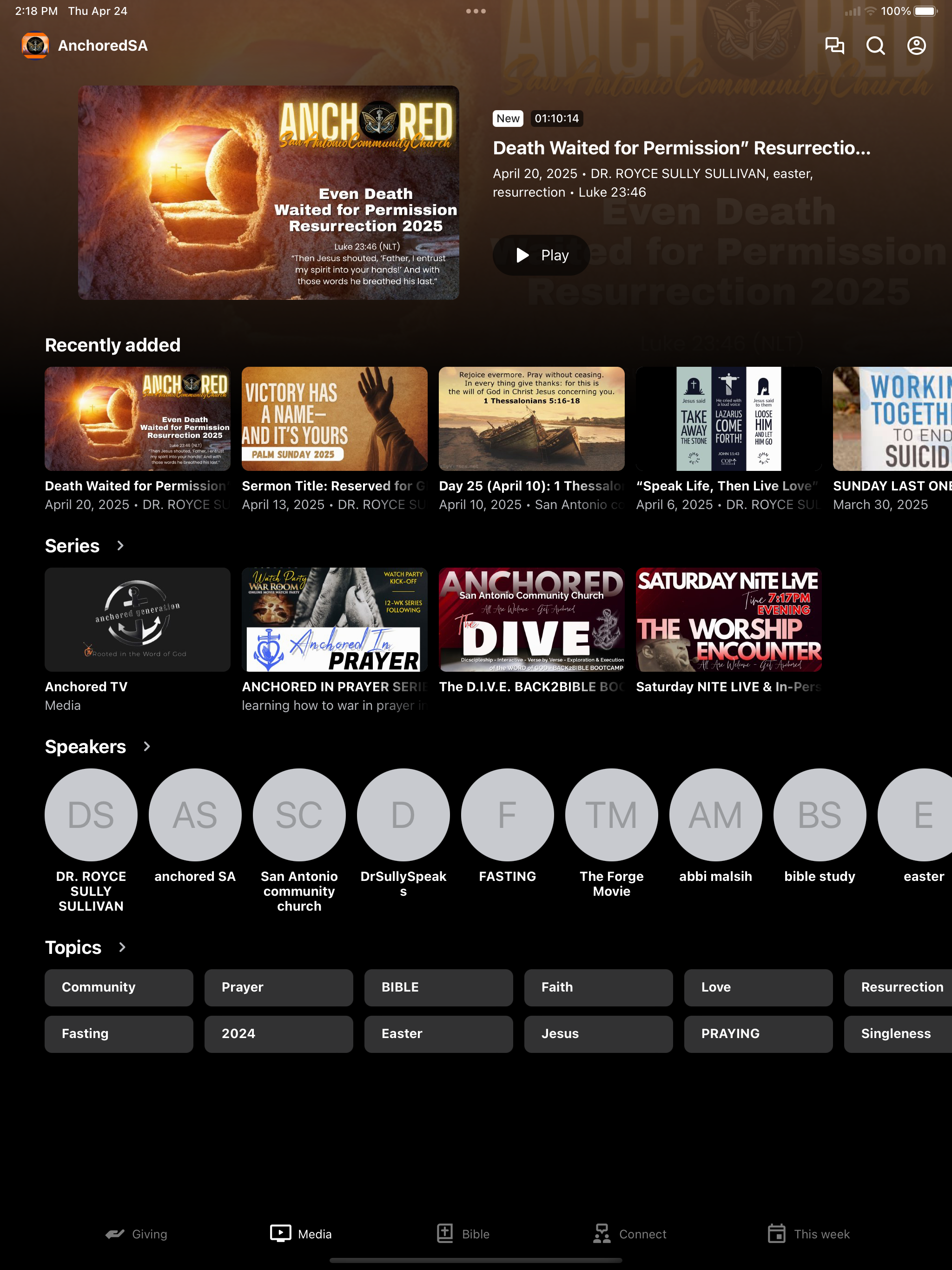Choose the PRAYING topic
This screenshot has width=952, height=1270.
pos(759,1034)
